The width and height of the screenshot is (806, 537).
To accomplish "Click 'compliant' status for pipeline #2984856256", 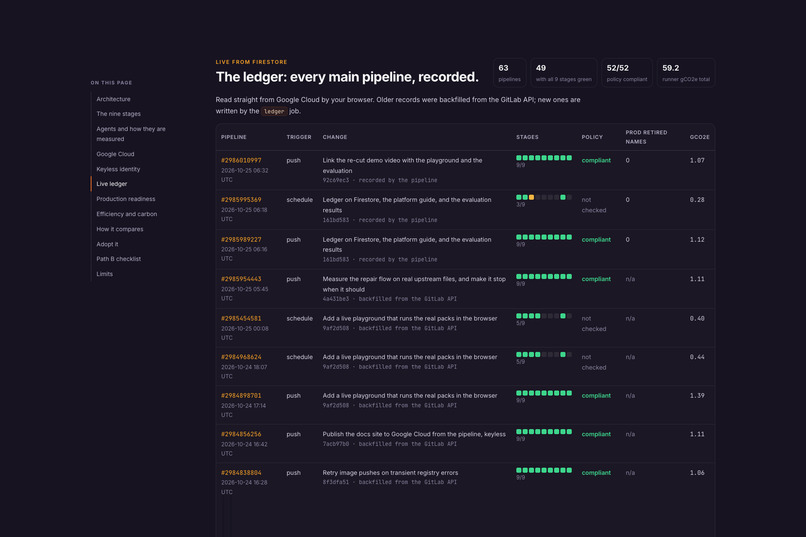I will tap(596, 434).
